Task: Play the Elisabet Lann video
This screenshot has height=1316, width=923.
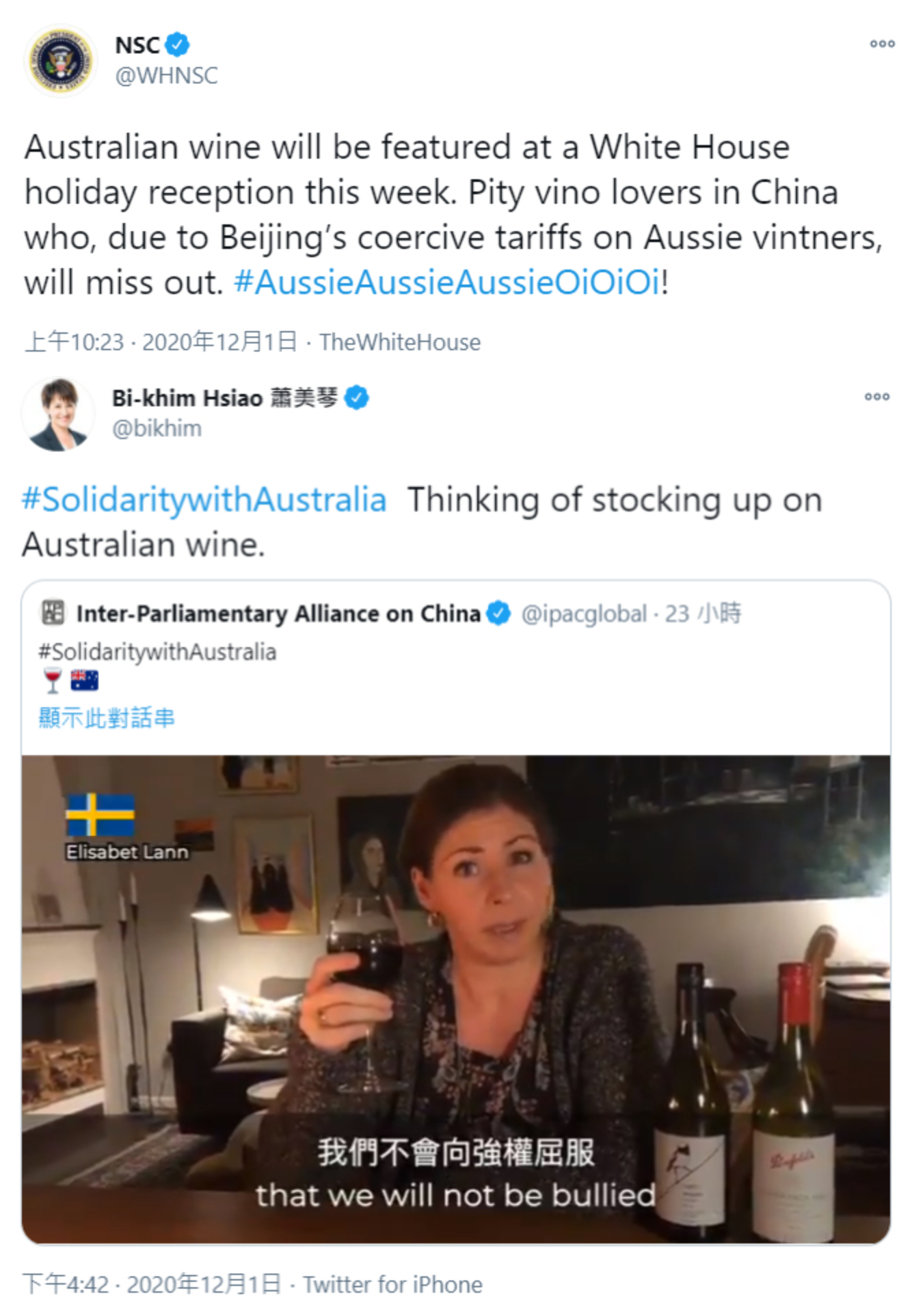Action: coord(455,999)
